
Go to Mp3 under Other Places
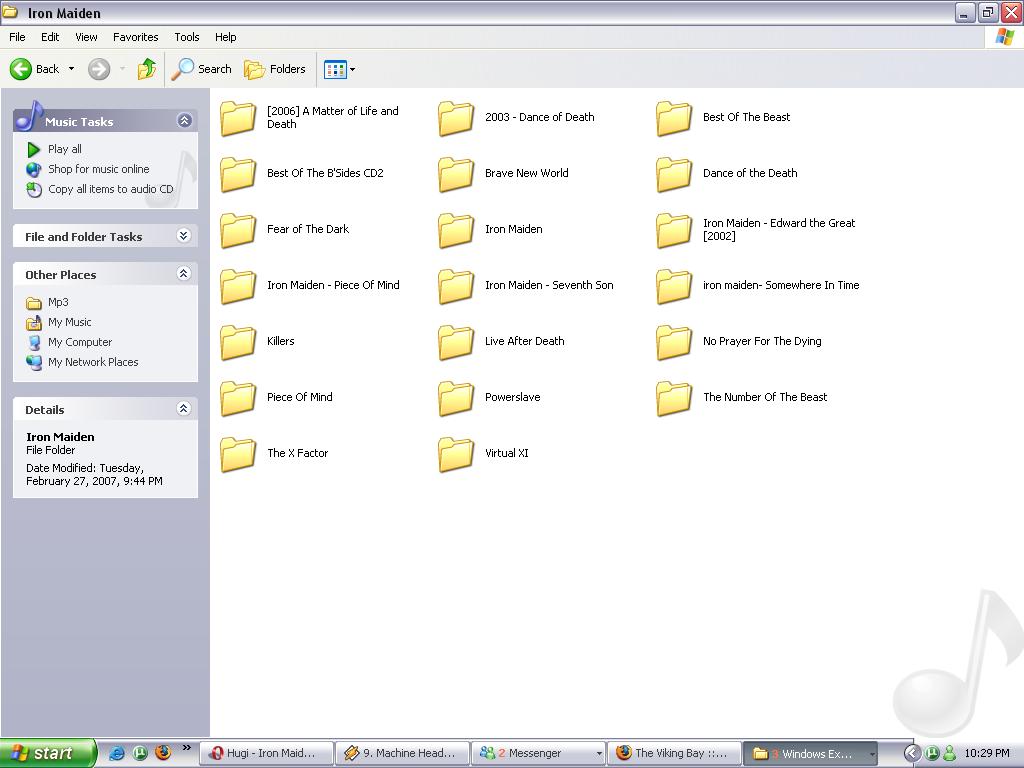tap(58, 302)
